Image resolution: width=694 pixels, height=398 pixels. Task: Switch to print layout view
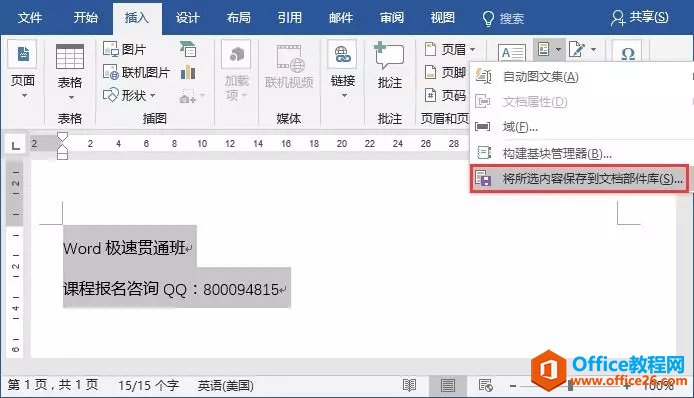447,386
